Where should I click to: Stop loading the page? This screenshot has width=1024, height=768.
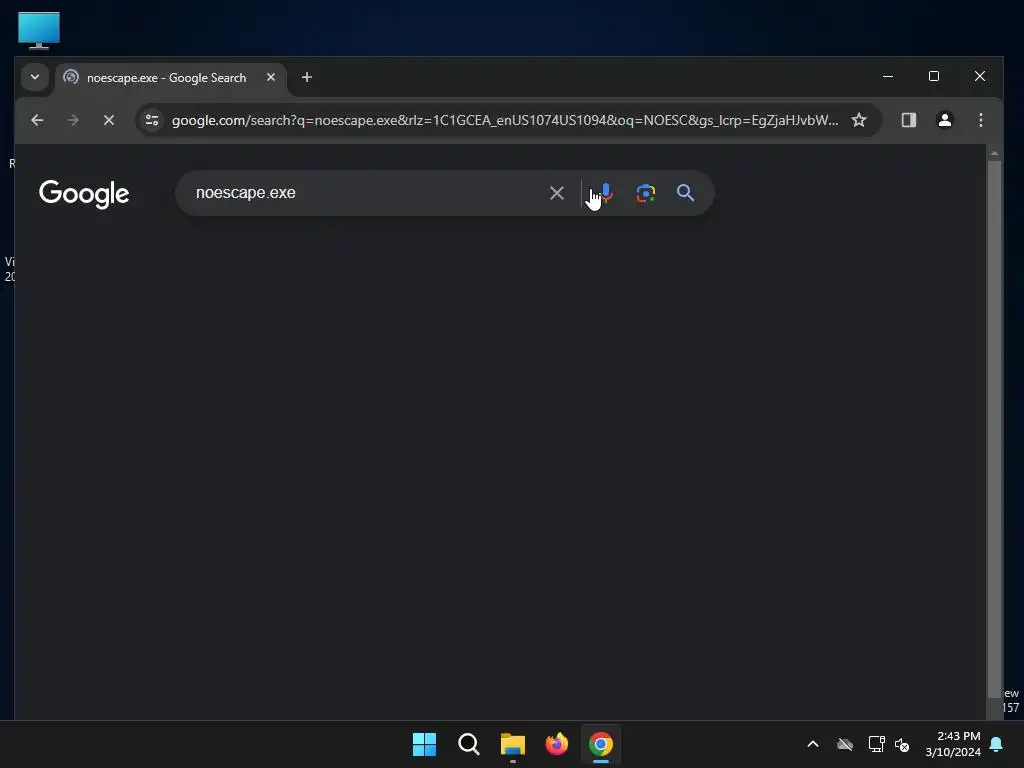click(109, 120)
